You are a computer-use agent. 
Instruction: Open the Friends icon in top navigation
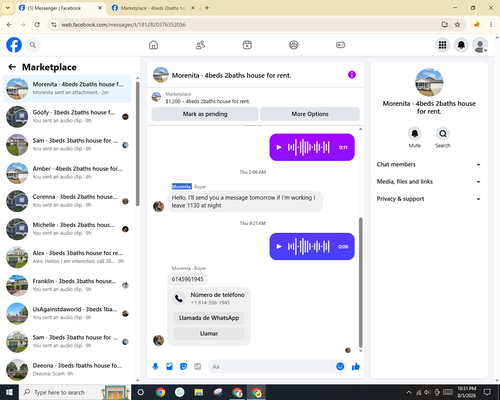(x=200, y=45)
